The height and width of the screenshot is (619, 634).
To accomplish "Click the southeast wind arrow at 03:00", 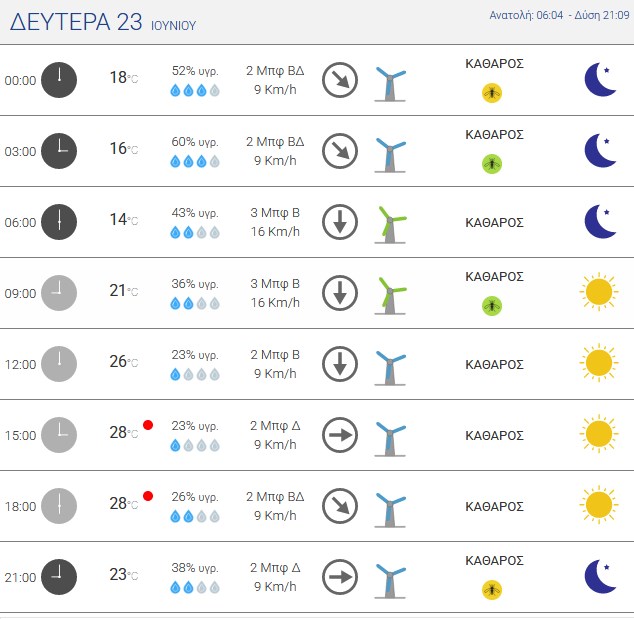I will click(340, 151).
